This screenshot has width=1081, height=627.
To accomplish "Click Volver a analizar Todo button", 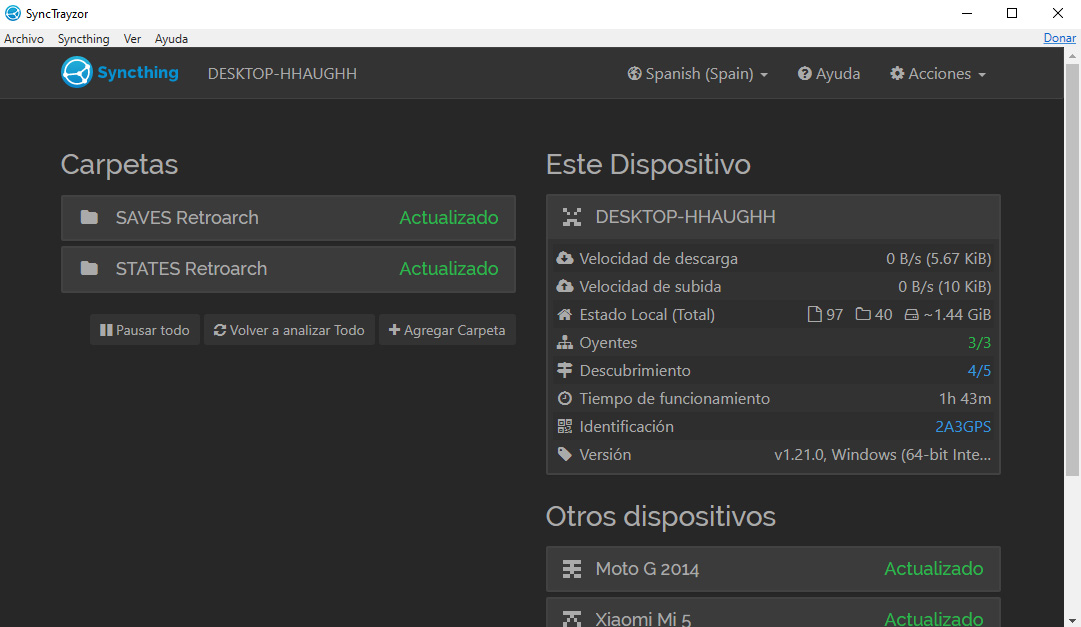I will click(x=289, y=330).
